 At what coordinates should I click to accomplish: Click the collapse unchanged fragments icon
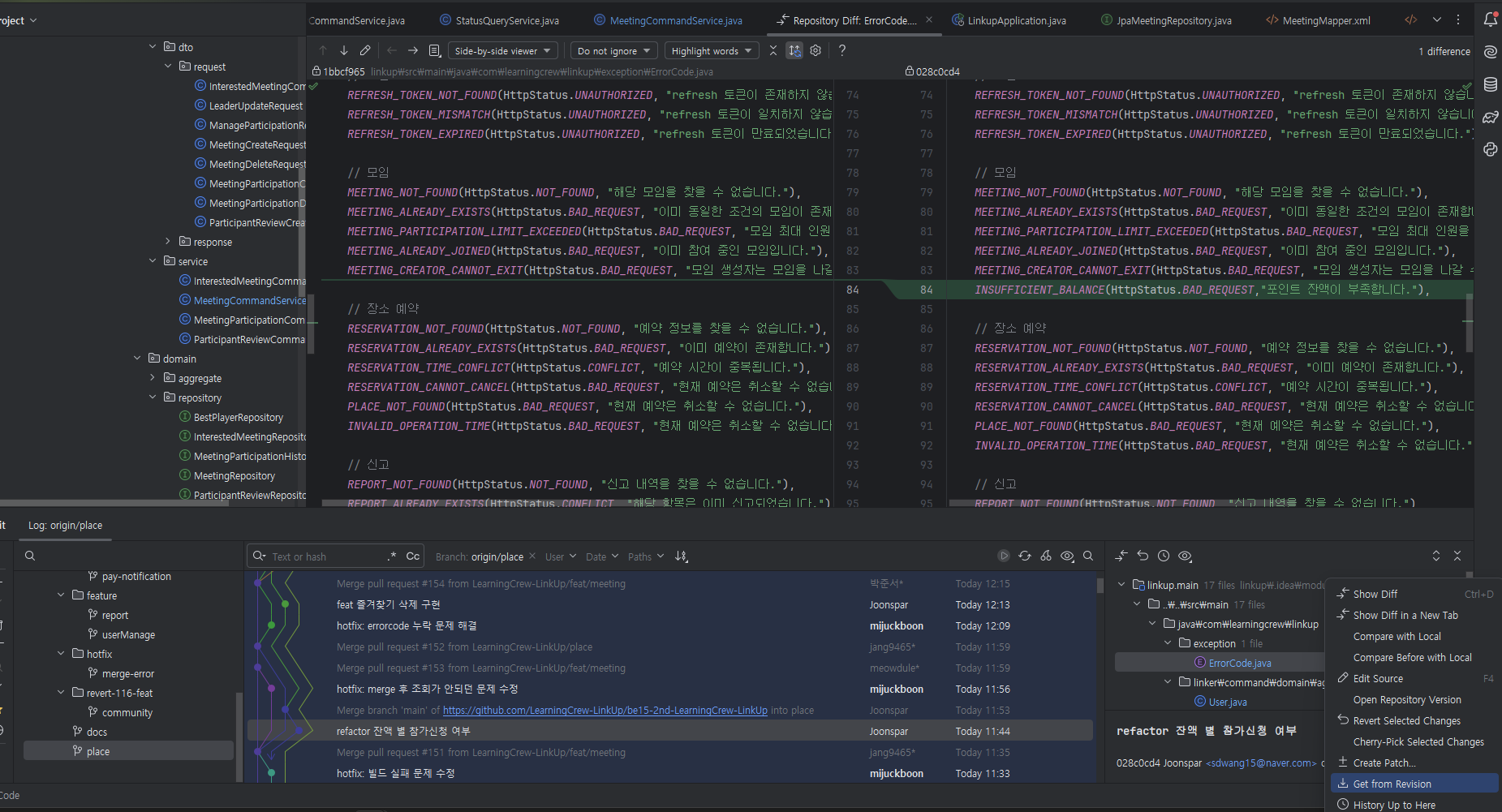point(773,50)
